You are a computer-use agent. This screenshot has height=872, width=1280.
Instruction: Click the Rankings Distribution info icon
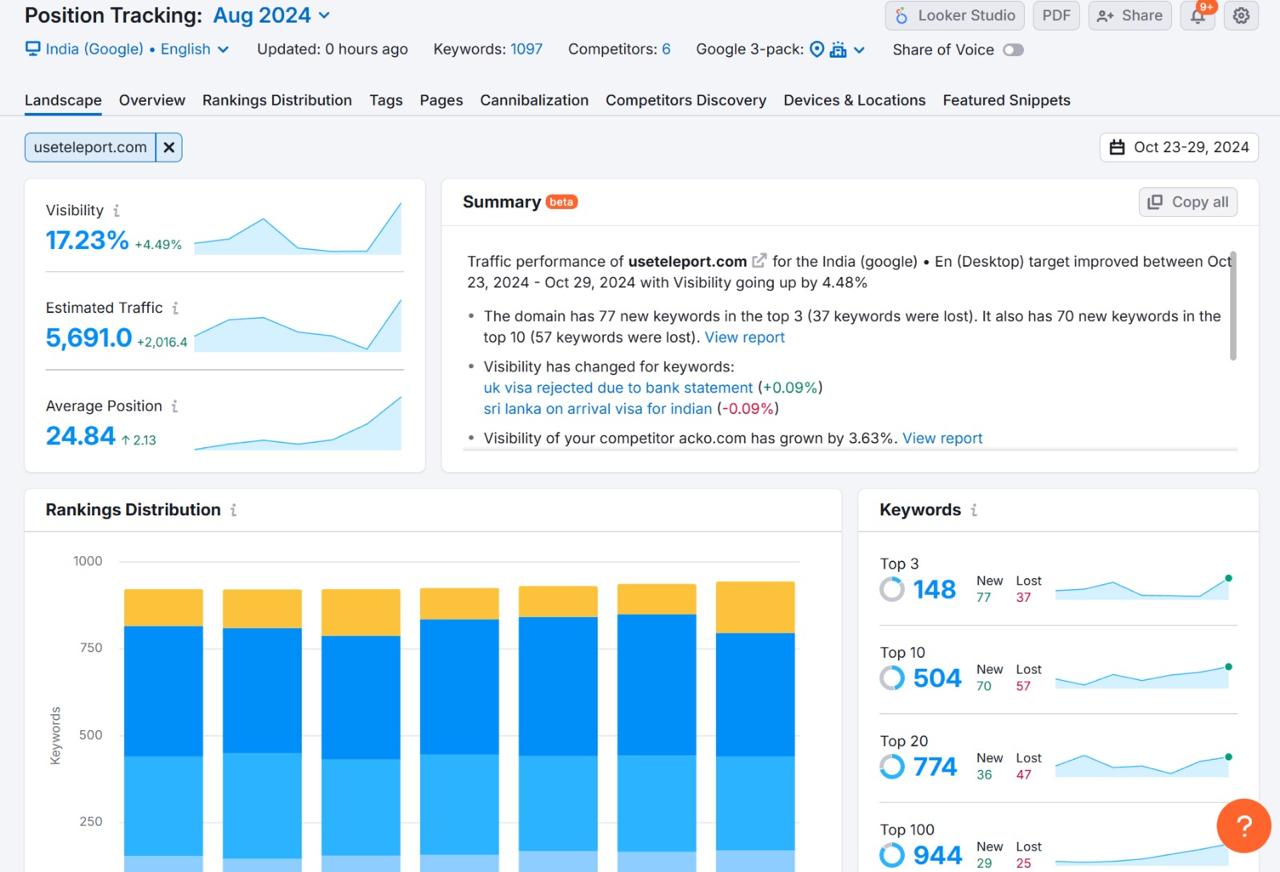point(233,510)
